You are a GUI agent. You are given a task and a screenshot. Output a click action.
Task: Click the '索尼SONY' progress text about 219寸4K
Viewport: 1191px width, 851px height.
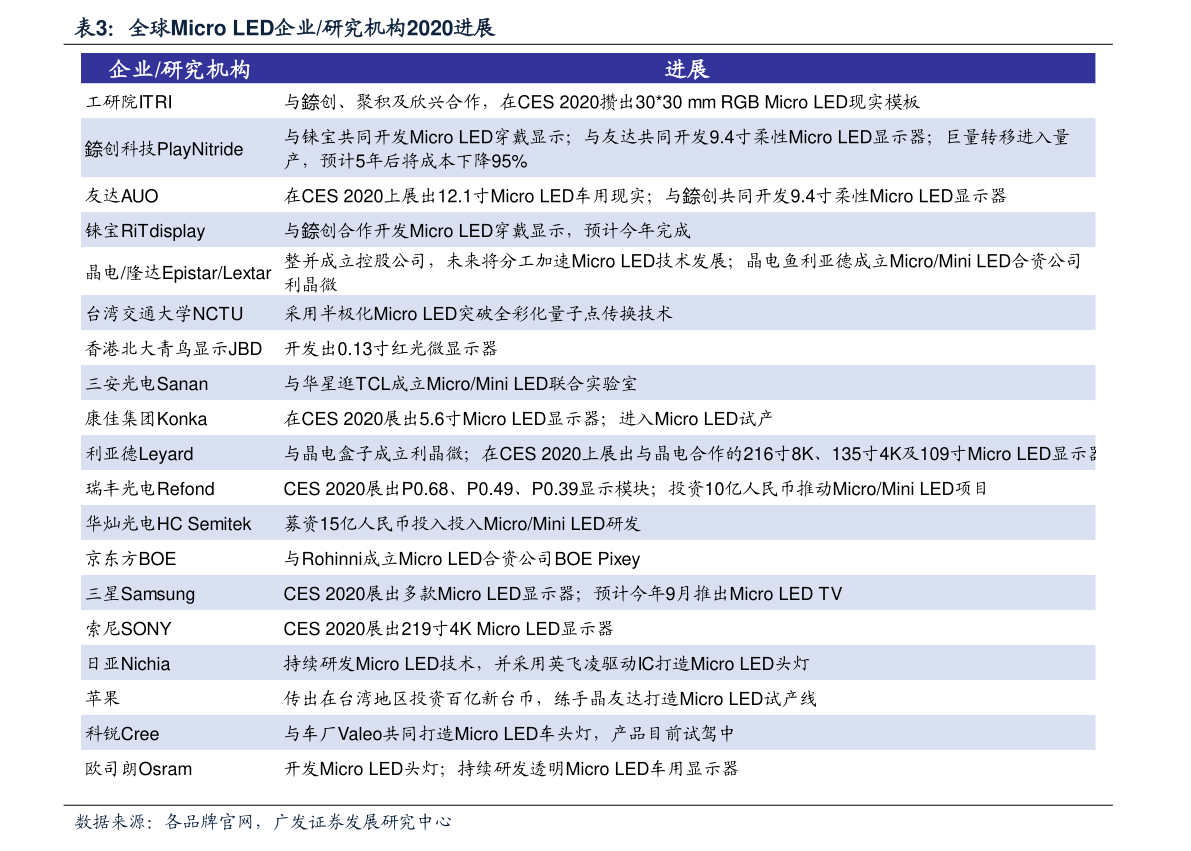pyautogui.click(x=448, y=629)
